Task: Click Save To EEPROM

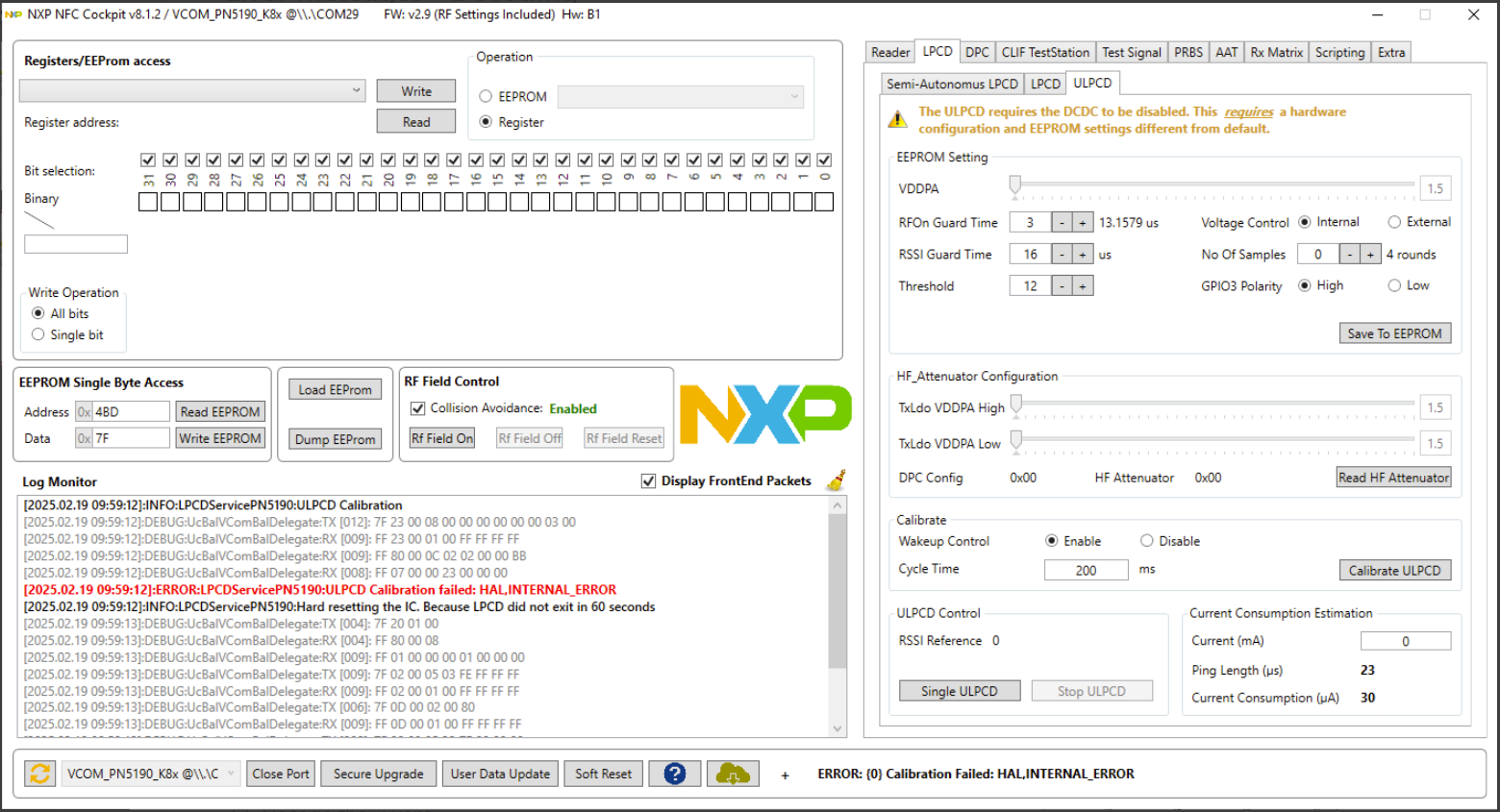Action: coord(1395,332)
